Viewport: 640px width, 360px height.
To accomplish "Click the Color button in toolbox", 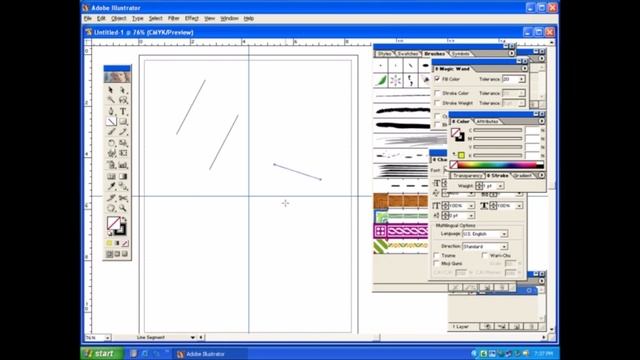I will (109, 243).
